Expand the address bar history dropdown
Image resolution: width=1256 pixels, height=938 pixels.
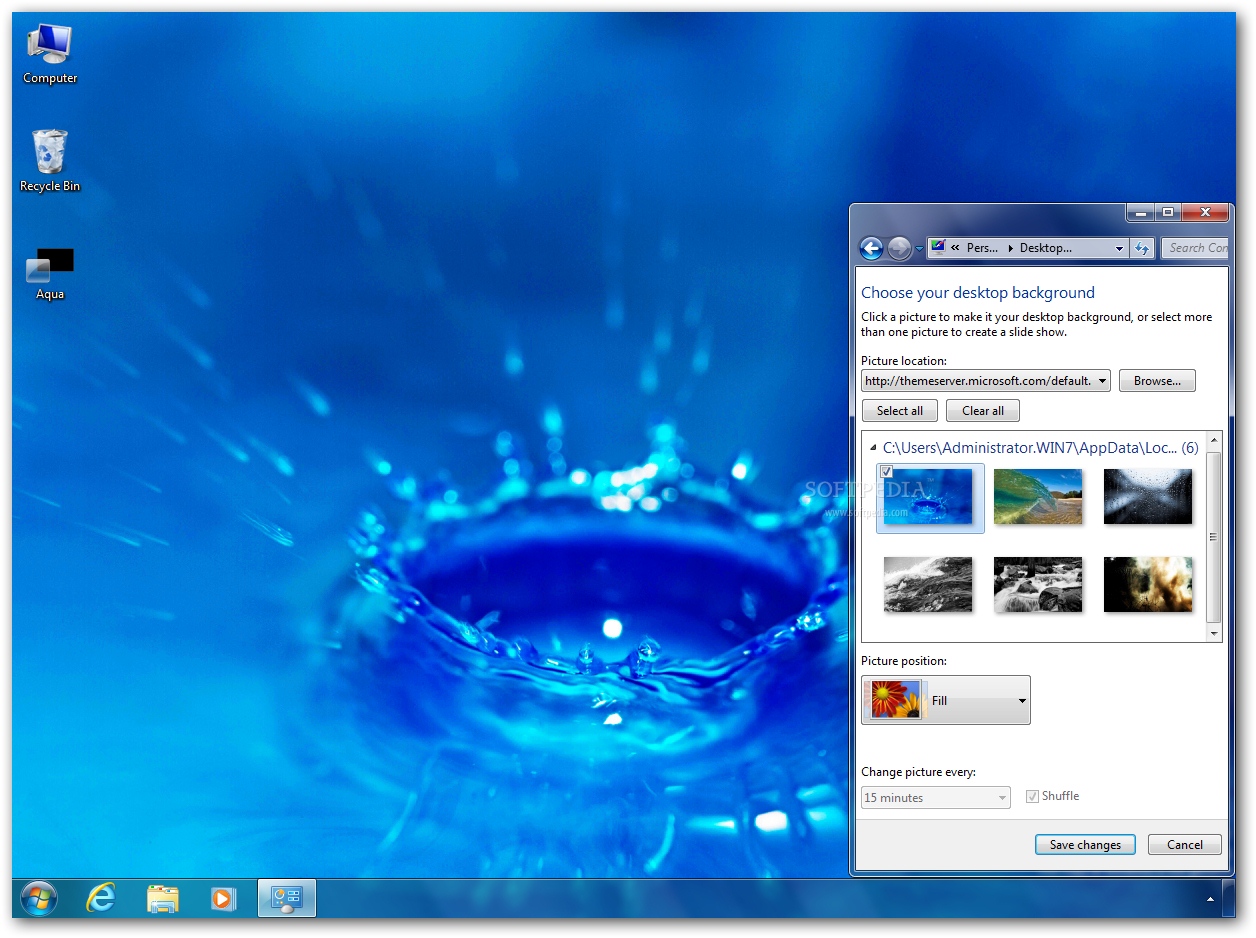point(1120,248)
